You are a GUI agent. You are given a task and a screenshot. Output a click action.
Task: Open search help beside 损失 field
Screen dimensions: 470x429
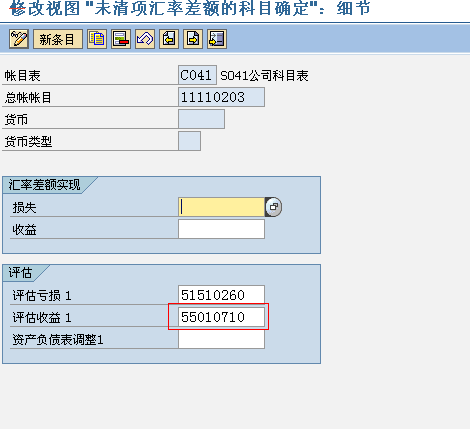274,207
